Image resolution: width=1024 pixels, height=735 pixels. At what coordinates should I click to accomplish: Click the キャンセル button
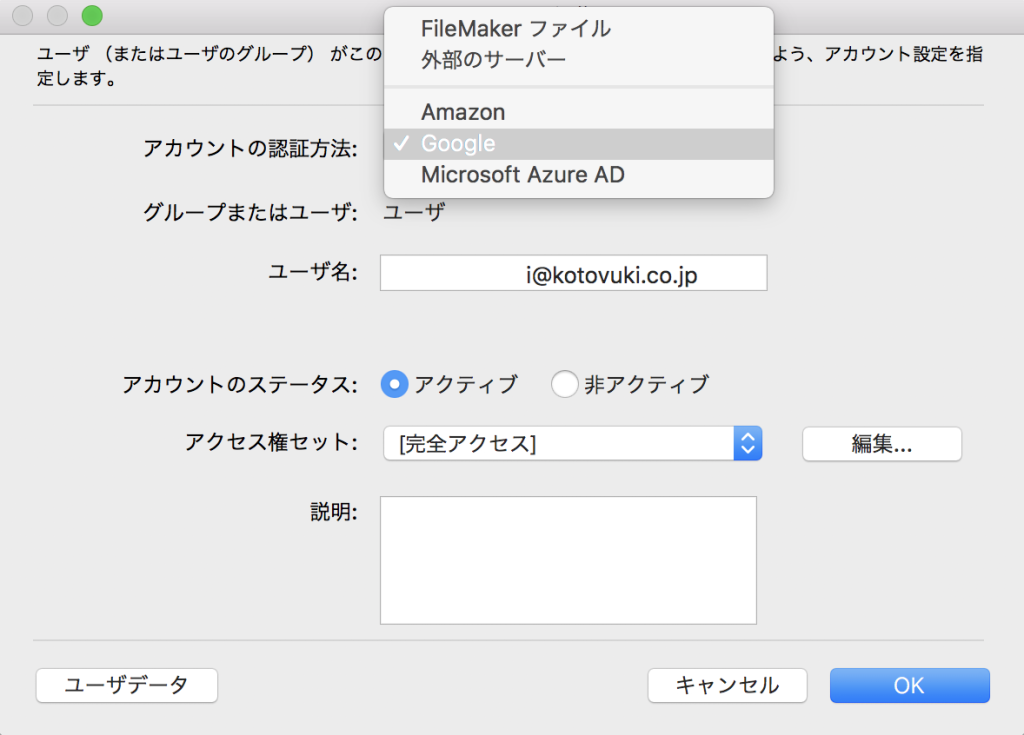728,685
